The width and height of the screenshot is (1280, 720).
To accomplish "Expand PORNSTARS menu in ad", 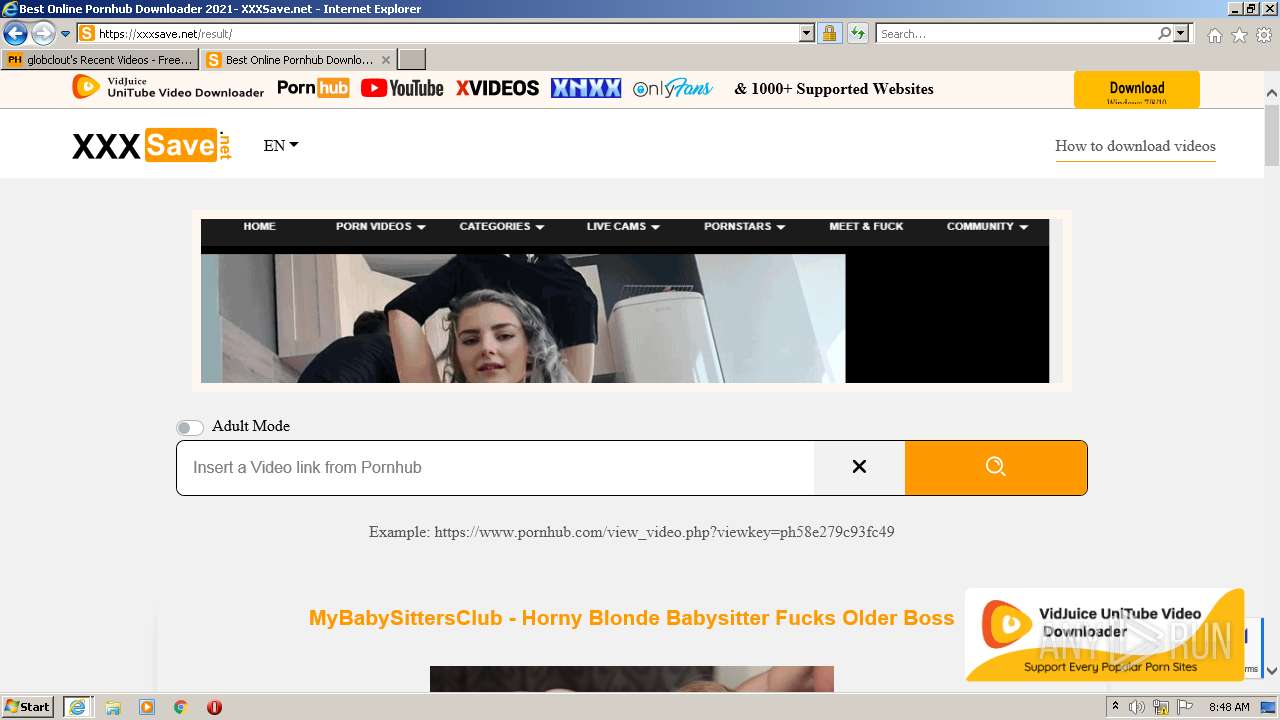I will (745, 226).
